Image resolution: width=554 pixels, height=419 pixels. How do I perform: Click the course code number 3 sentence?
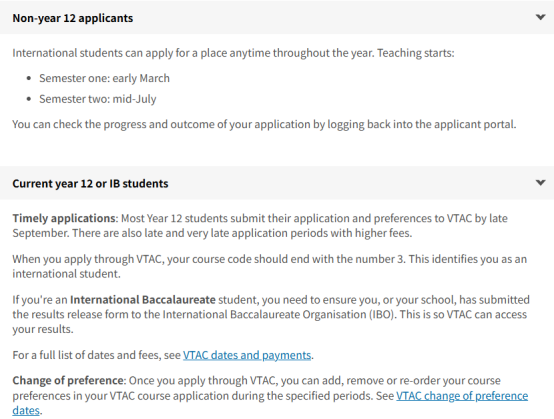[270, 266]
